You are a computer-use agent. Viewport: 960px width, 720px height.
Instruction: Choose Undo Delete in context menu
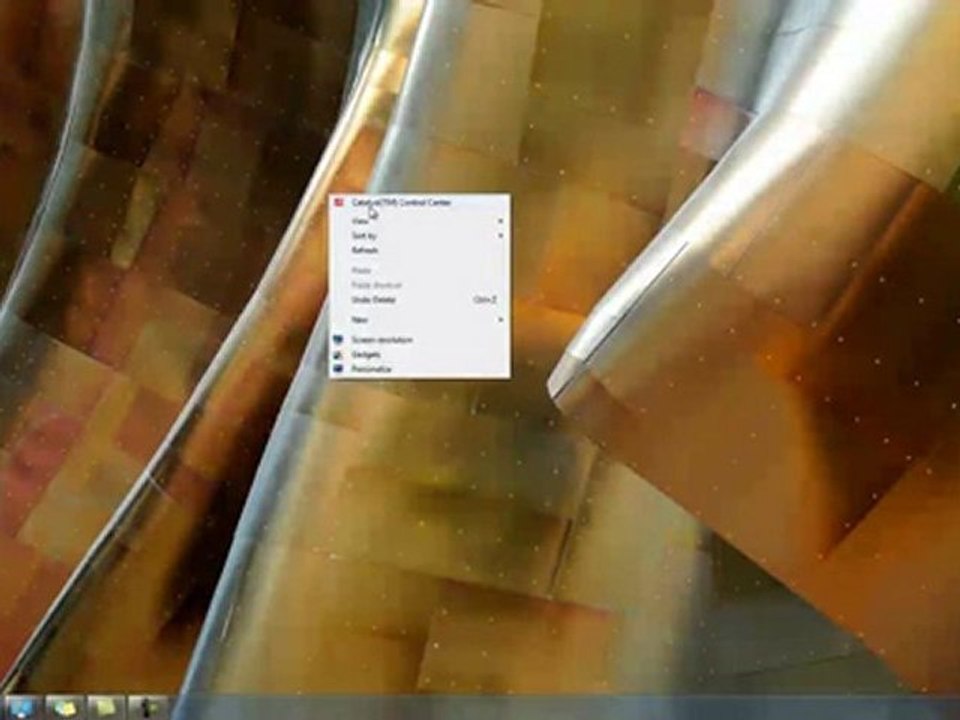click(x=419, y=300)
